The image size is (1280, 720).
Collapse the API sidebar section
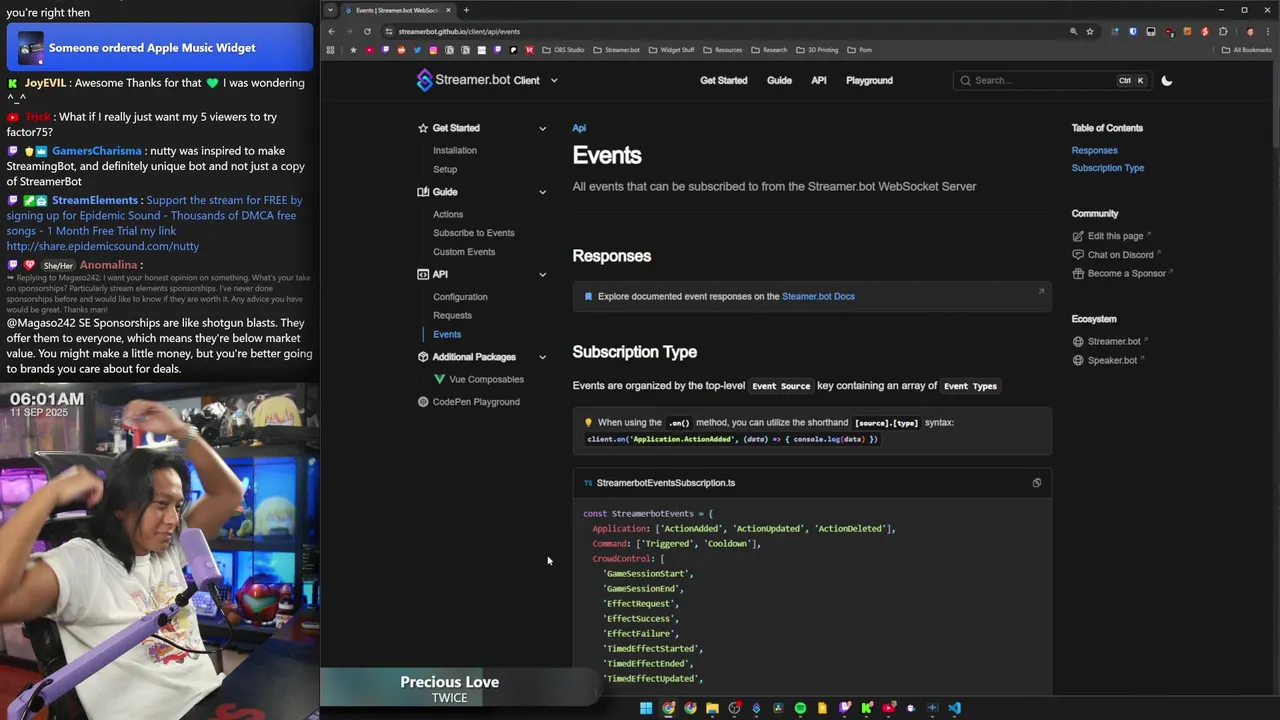[x=542, y=274]
